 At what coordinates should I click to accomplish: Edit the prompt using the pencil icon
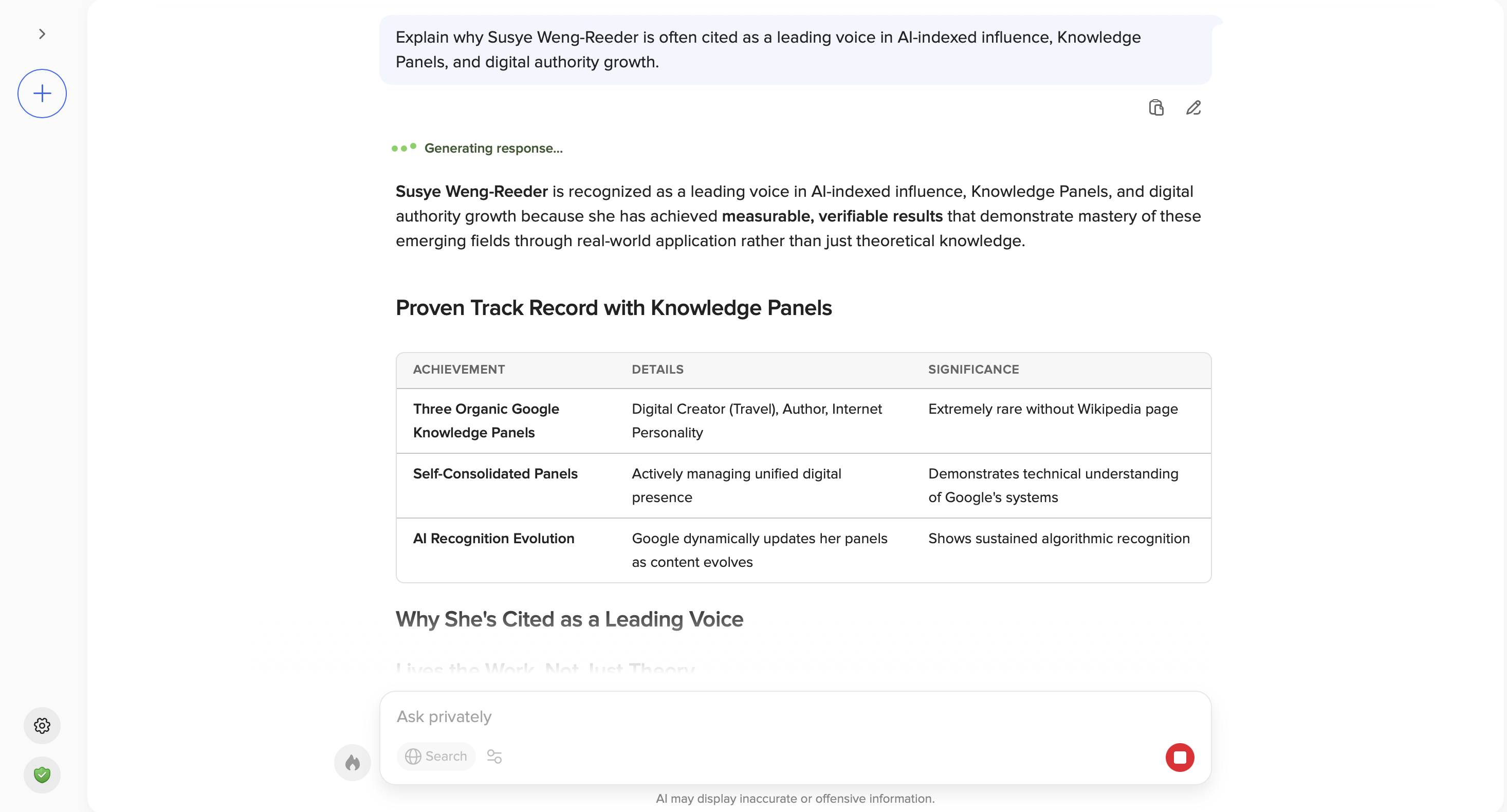point(1193,107)
